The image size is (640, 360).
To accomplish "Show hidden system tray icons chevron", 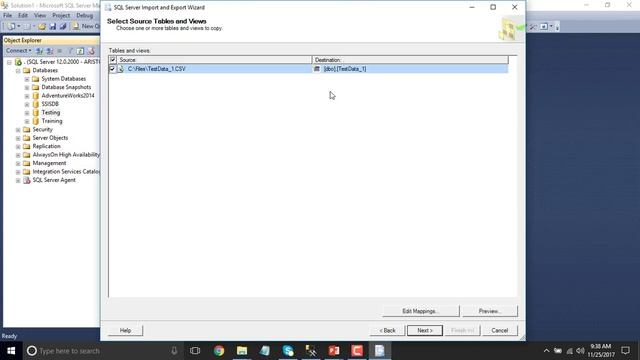I will [546, 351].
